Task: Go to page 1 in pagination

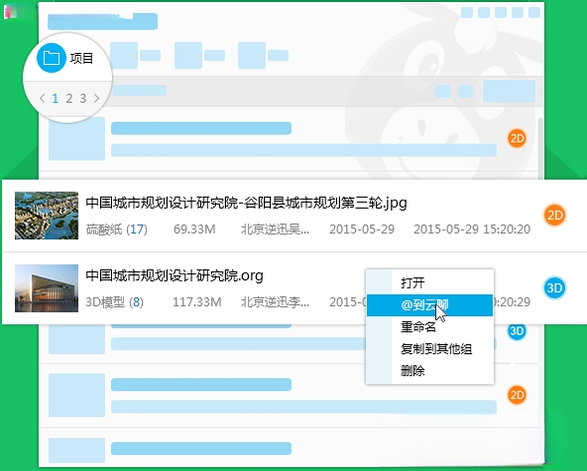Action: 55,98
